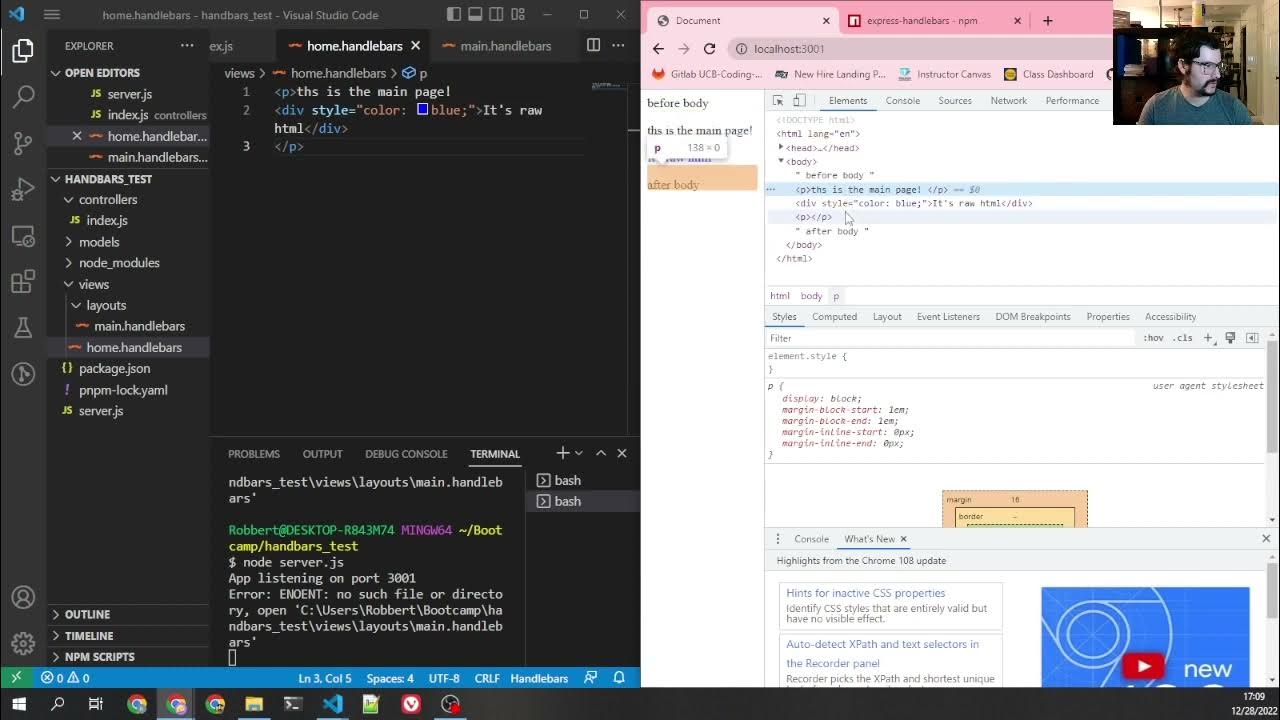Open the Explorer view in activity bar
The image size is (1280, 720).
coord(23,50)
